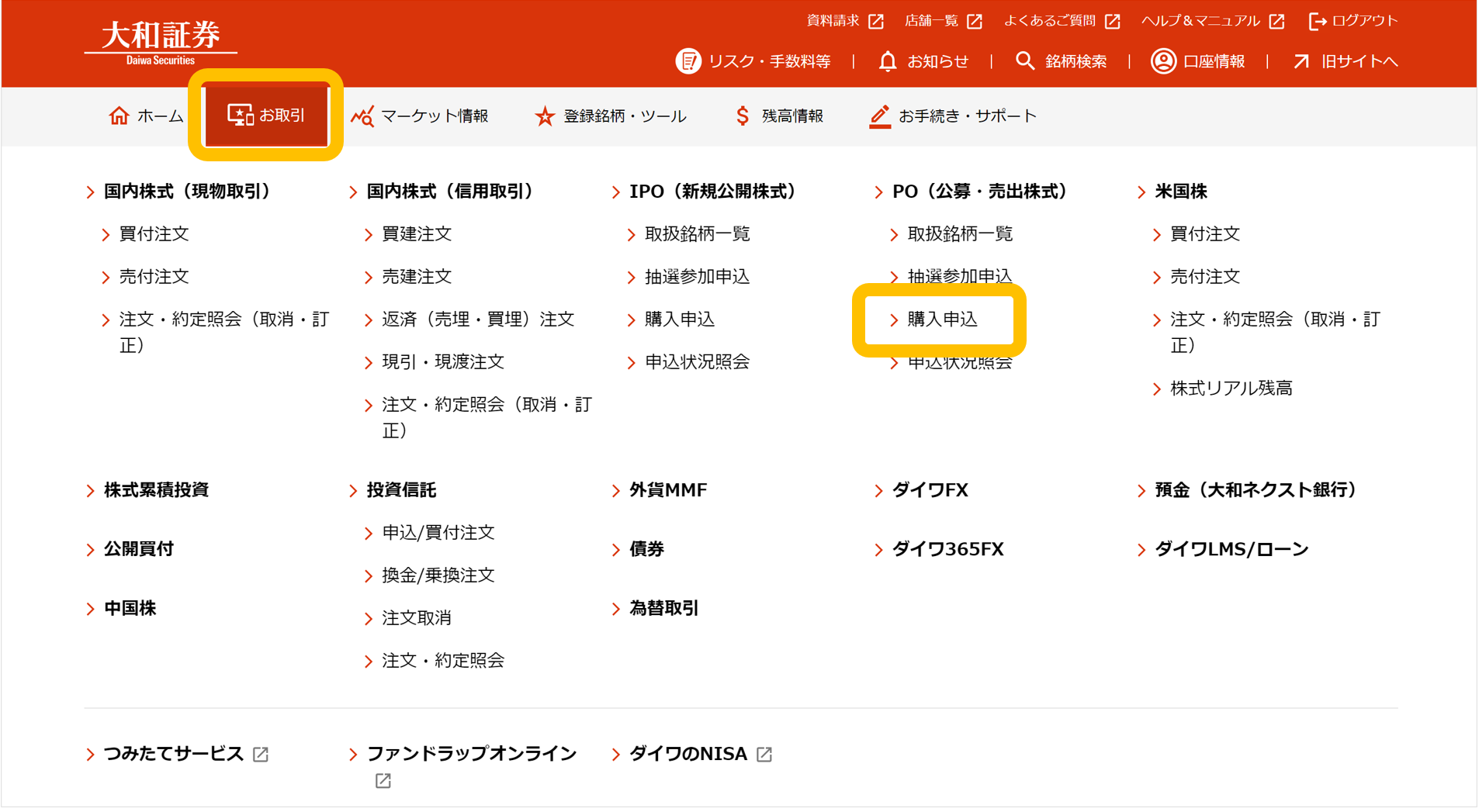Click the user icon for 口座情報
1479x812 pixels.
1163,61
